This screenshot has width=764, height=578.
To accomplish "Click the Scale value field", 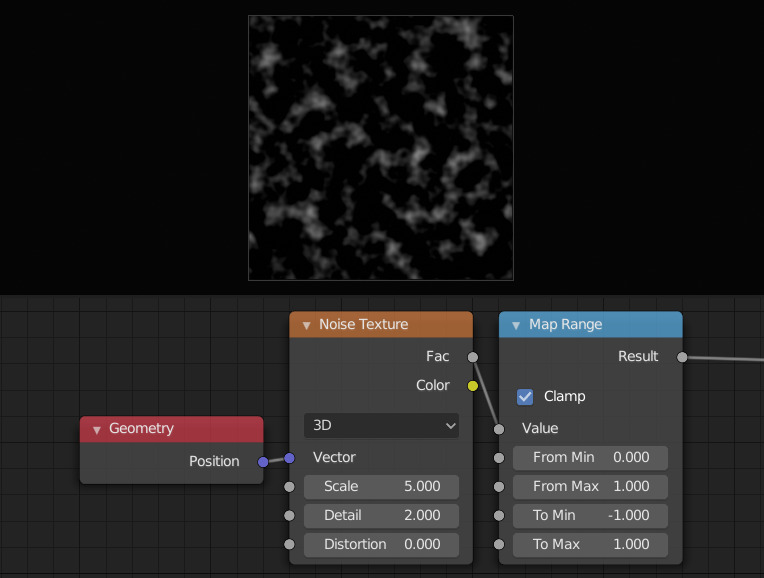I will tap(381, 487).
